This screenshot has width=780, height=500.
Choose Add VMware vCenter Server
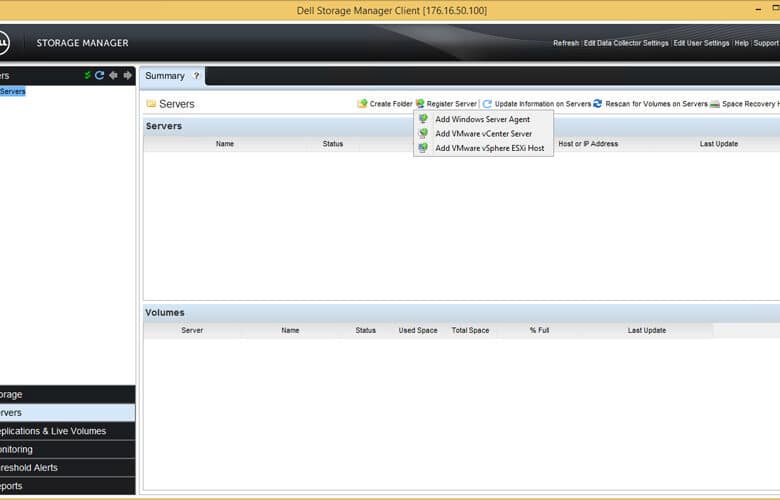click(x=483, y=134)
